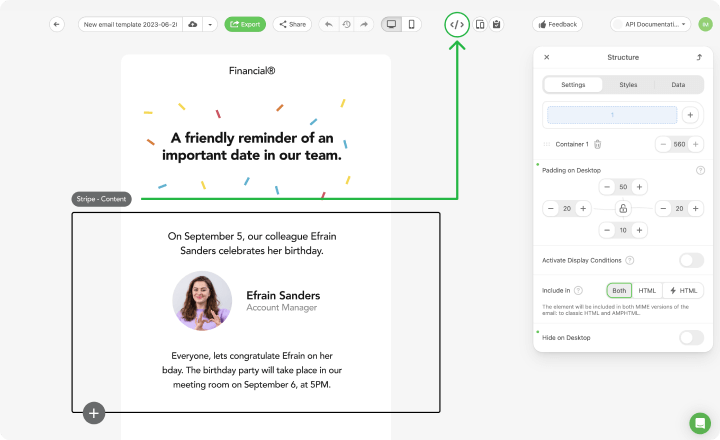This screenshot has width=720, height=440.
Task: Delete Container 1 with trash icon
Action: pos(597,145)
